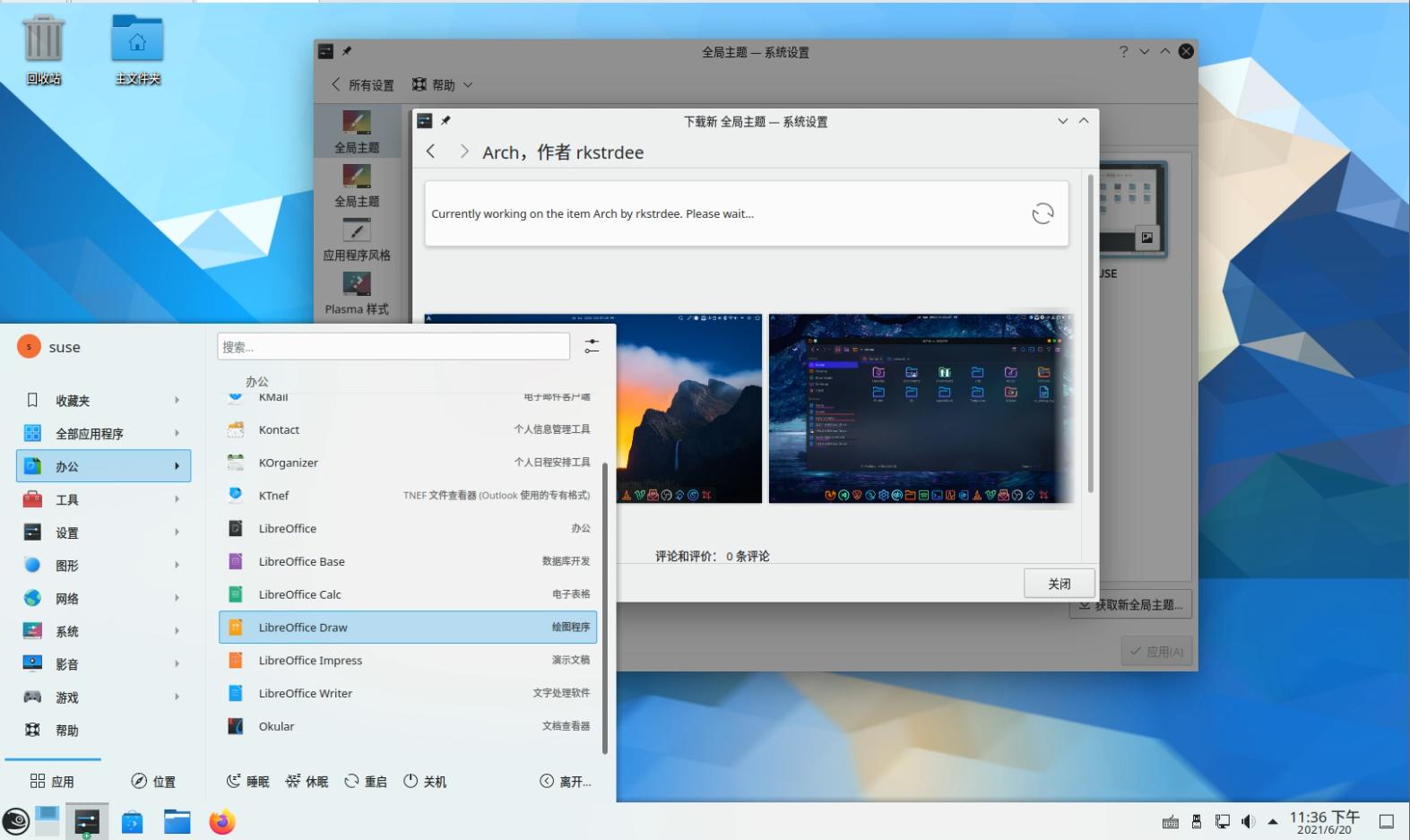Click the pin icon in download dialog titlebar

pyautogui.click(x=445, y=121)
